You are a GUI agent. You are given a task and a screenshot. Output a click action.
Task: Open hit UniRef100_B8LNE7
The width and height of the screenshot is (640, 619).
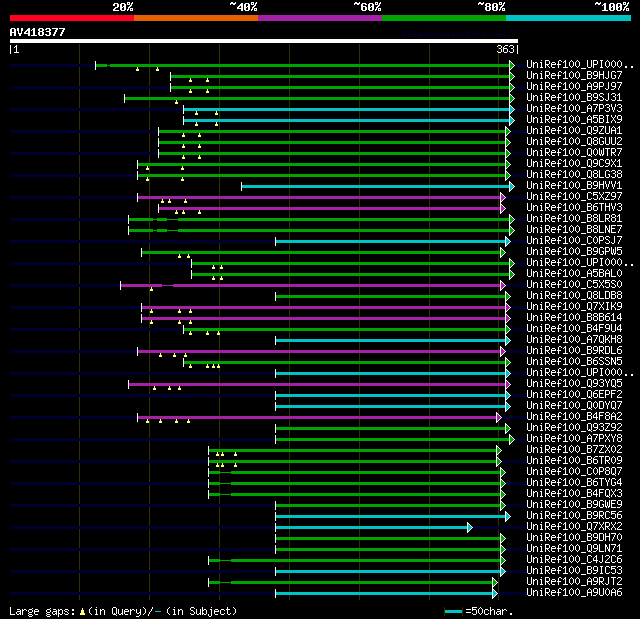pyautogui.click(x=574, y=230)
